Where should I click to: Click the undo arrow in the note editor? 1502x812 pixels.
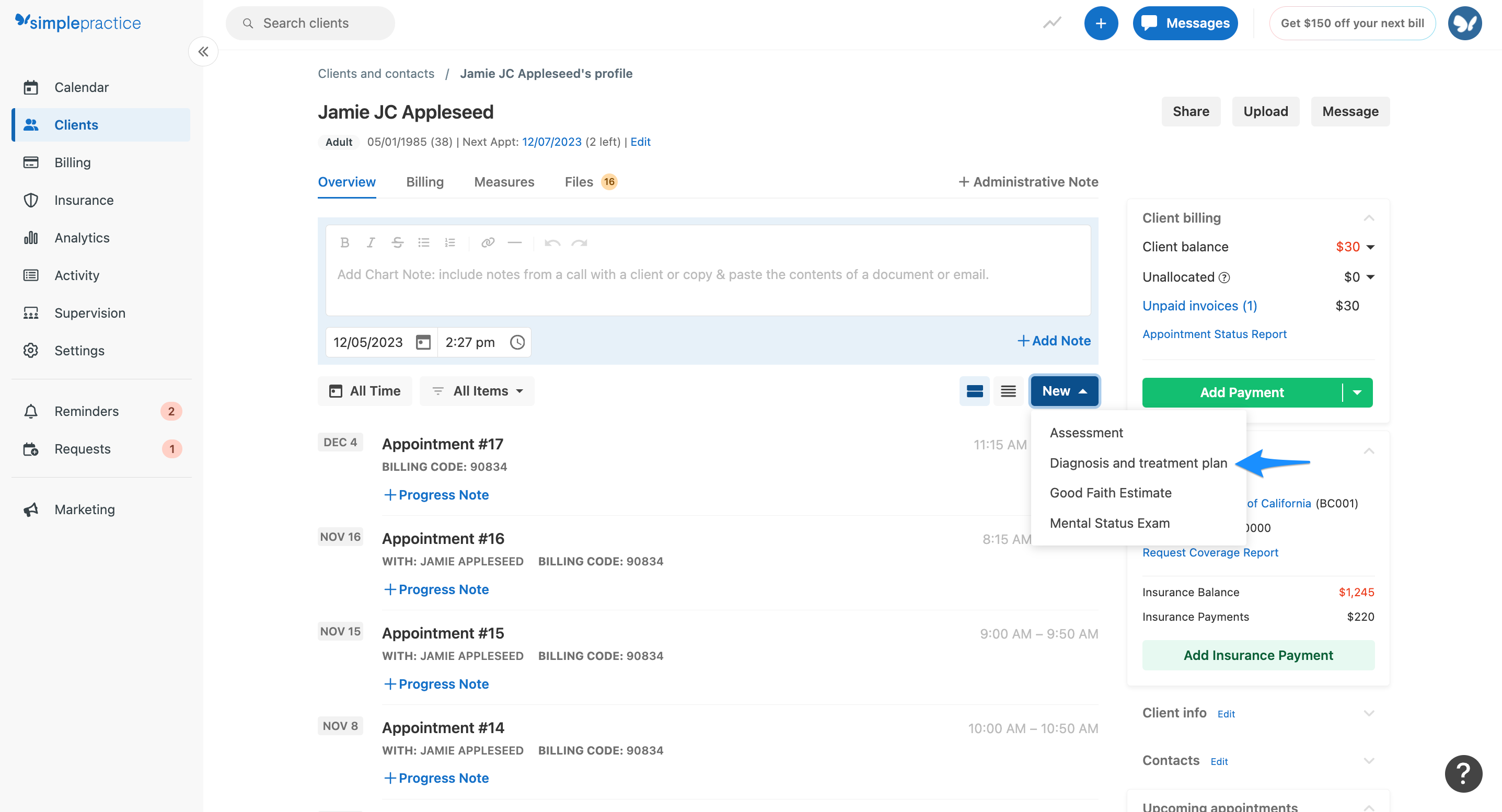(553, 242)
